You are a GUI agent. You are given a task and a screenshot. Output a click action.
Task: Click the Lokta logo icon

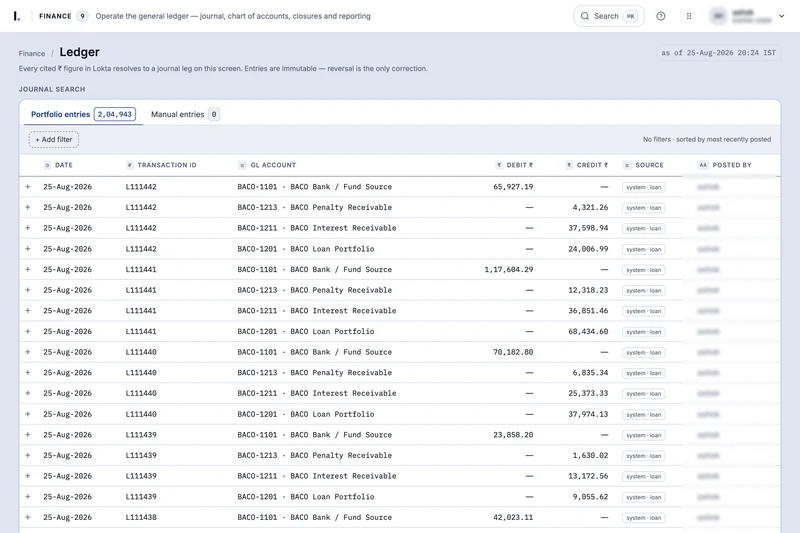click(x=16, y=16)
